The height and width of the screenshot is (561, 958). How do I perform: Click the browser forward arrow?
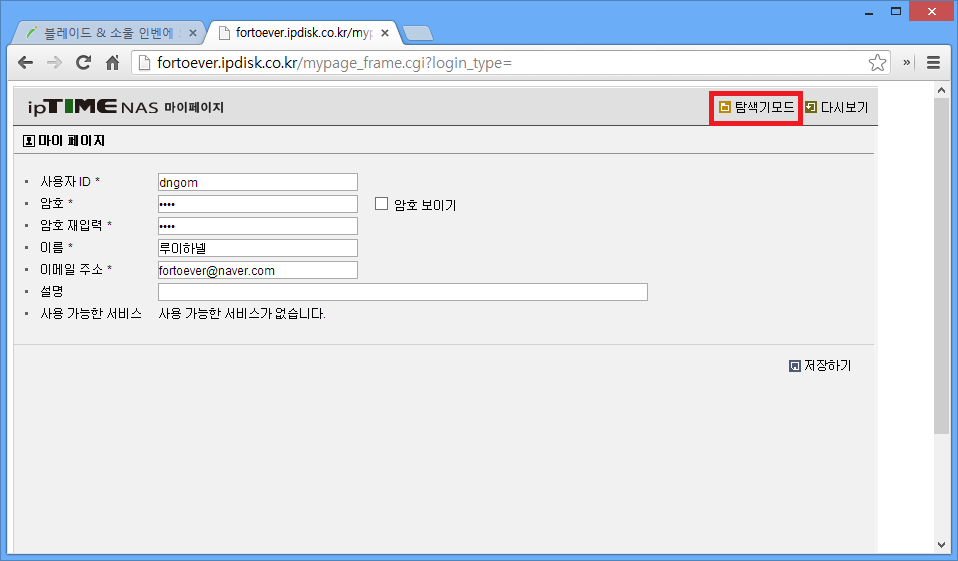(55, 63)
